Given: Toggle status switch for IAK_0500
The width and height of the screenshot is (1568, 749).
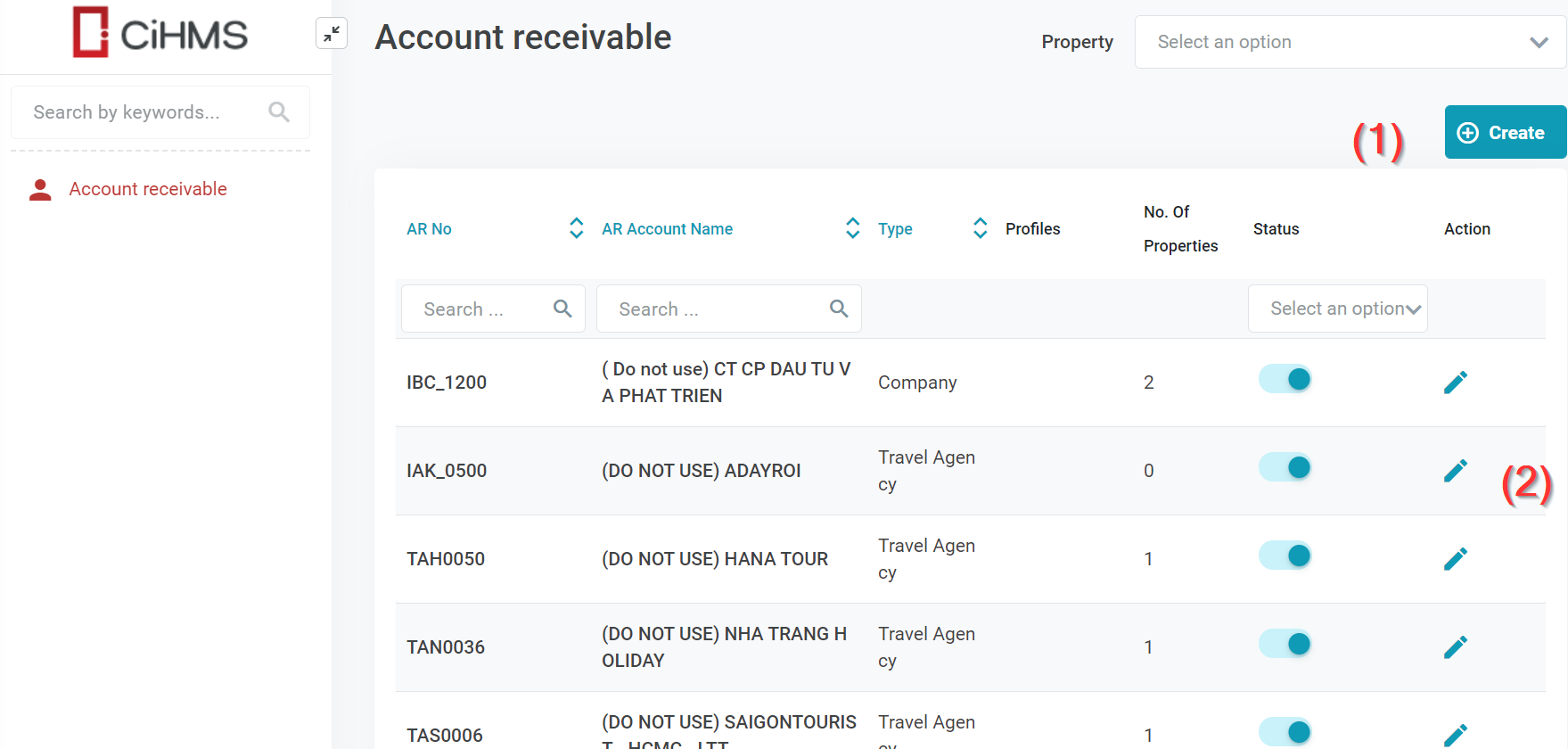Looking at the screenshot, I should click(x=1285, y=467).
